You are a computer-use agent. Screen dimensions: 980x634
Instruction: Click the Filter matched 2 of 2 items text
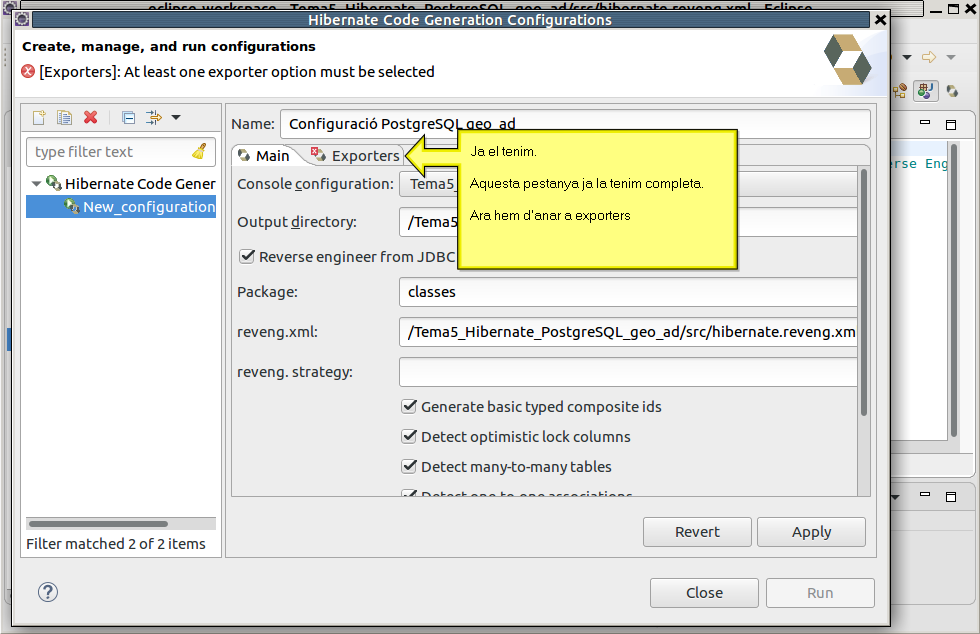[x=116, y=544]
